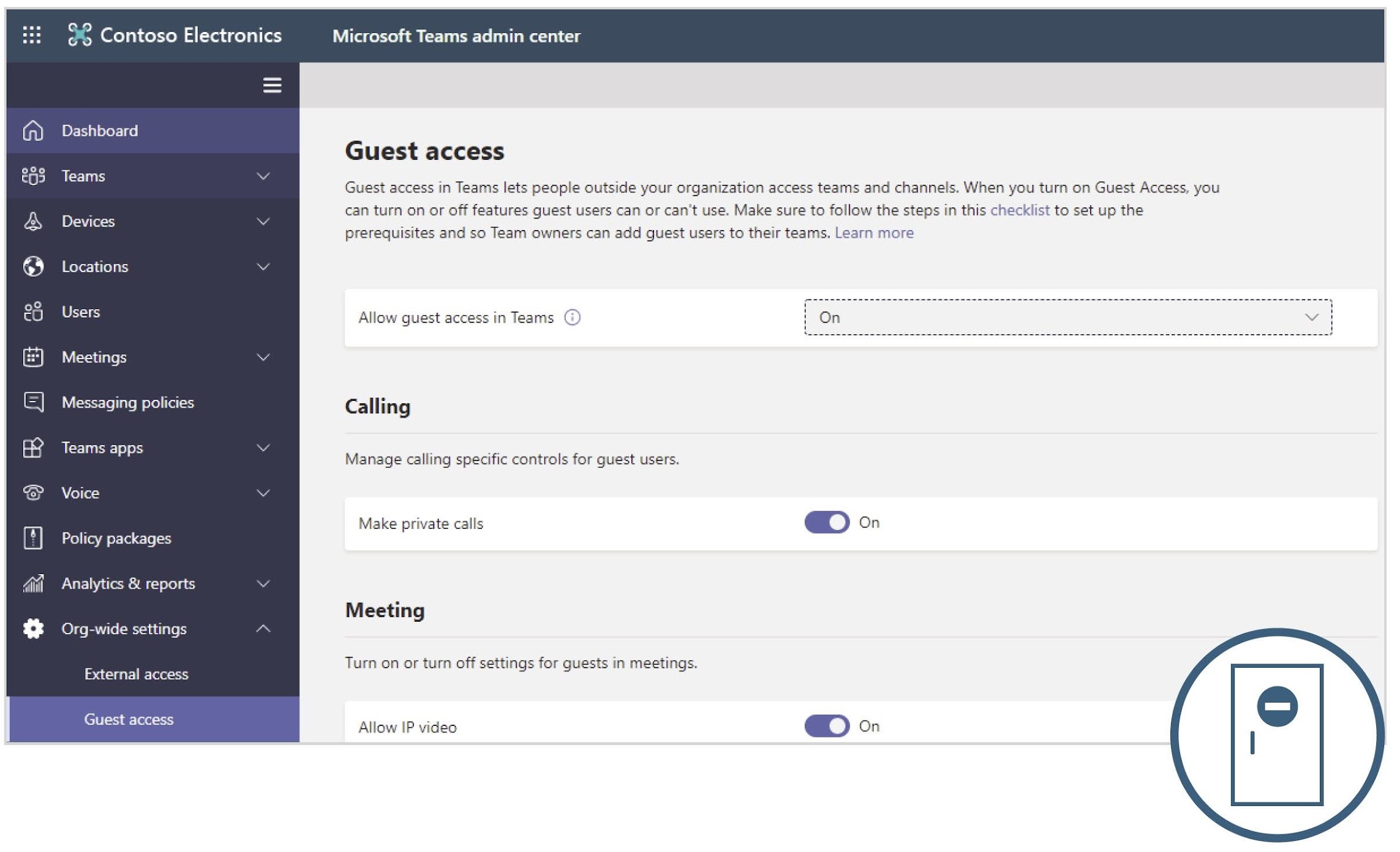Follow the Learn more link
The width and height of the screenshot is (1400, 852).
(x=873, y=233)
